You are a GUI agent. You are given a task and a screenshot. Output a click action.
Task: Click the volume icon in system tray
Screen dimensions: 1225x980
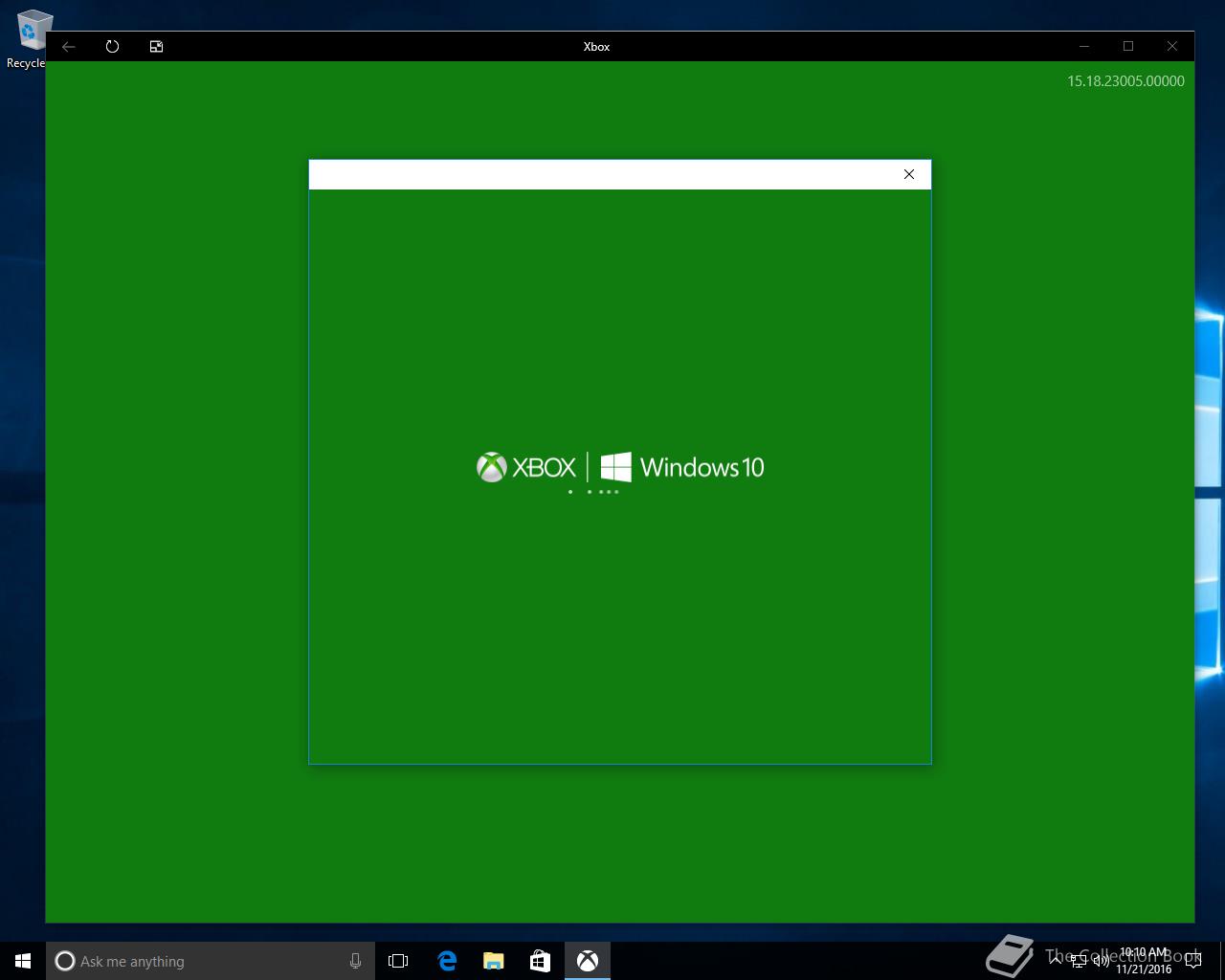(x=1101, y=961)
